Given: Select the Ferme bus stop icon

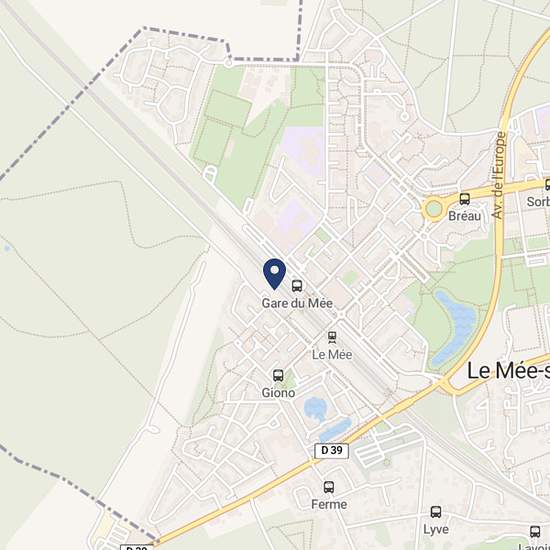Looking at the screenshot, I should [x=329, y=487].
